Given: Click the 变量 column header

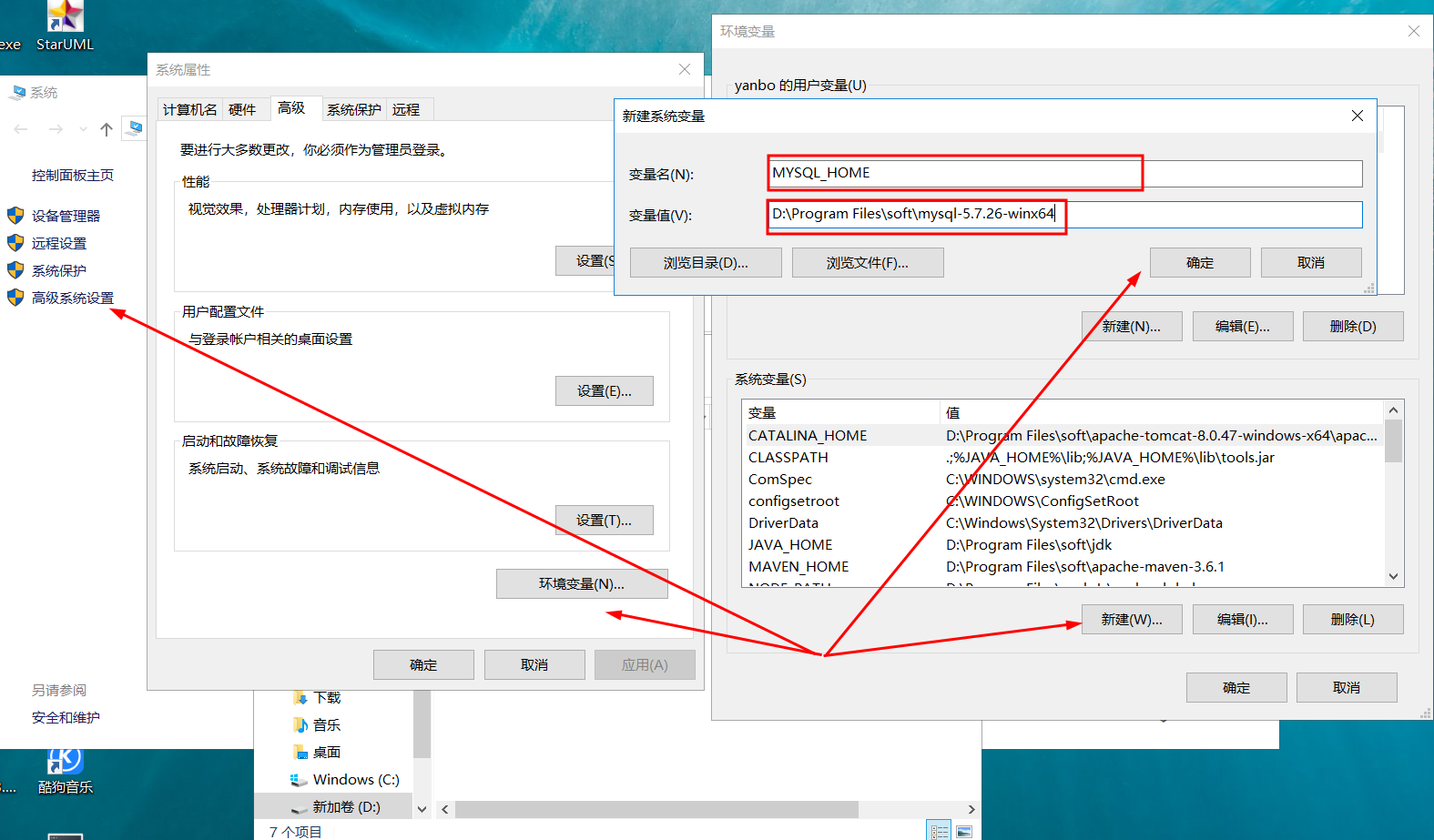Looking at the screenshot, I should click(x=841, y=412).
